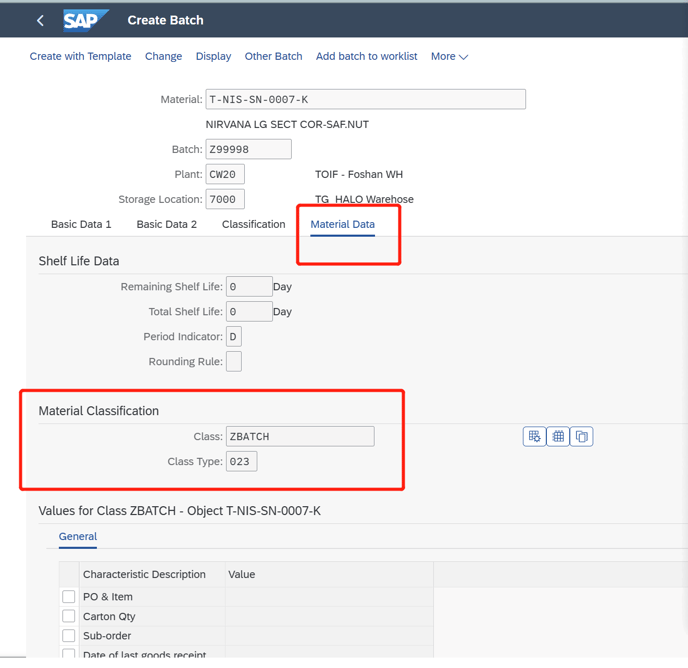This screenshot has height=668, width=688.
Task: Select the Carton Qty row checkbox
Action: 69,616
